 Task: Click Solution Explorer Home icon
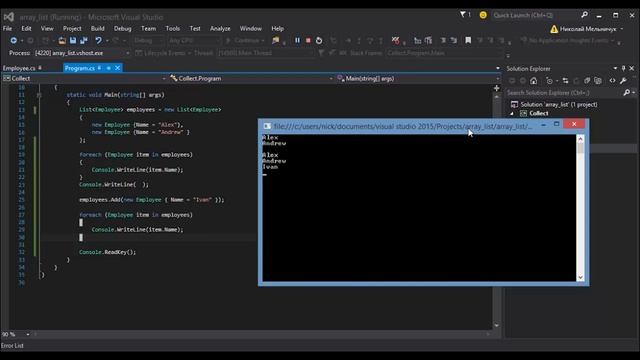pos(533,81)
